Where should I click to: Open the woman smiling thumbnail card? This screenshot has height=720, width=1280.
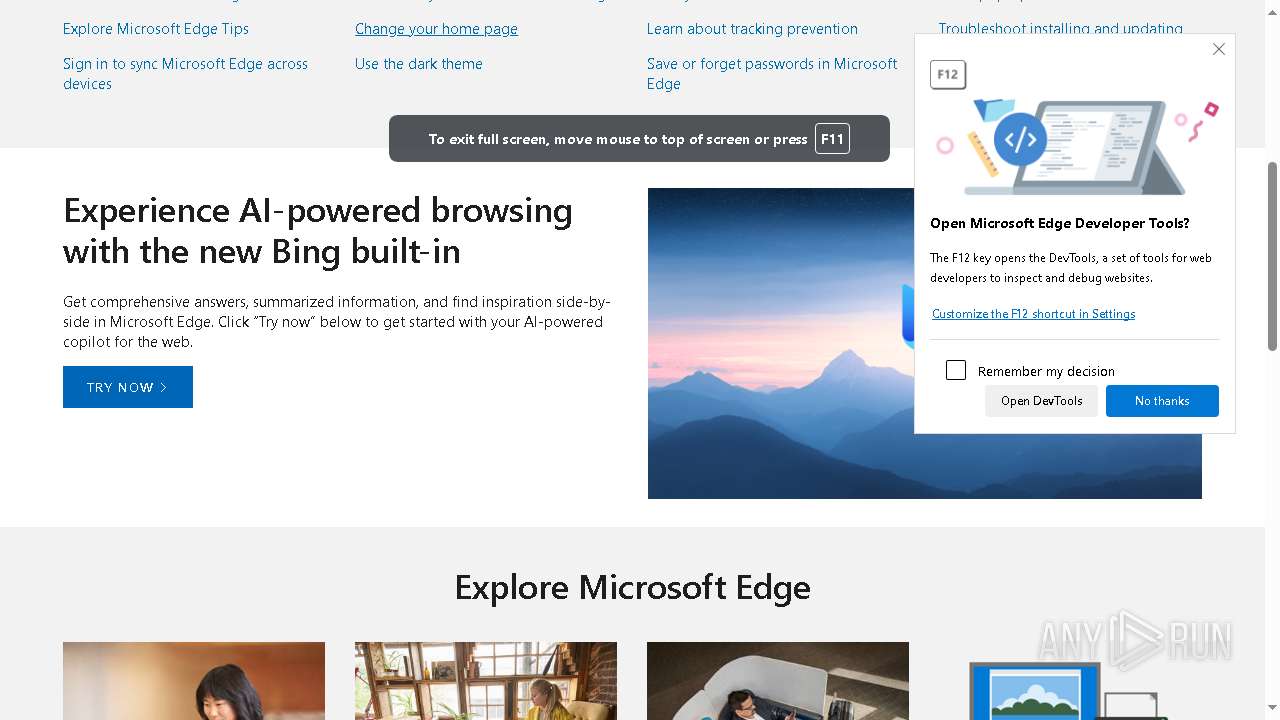click(x=194, y=681)
